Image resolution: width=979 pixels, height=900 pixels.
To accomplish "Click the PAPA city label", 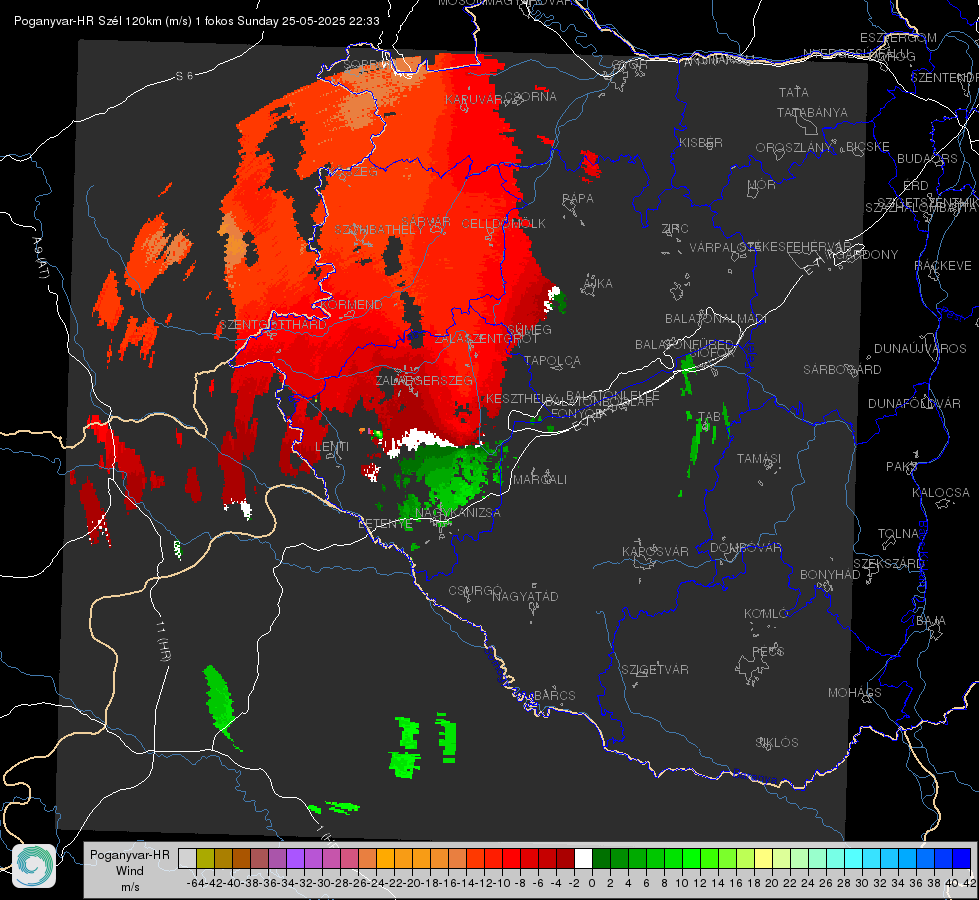I will point(578,199).
